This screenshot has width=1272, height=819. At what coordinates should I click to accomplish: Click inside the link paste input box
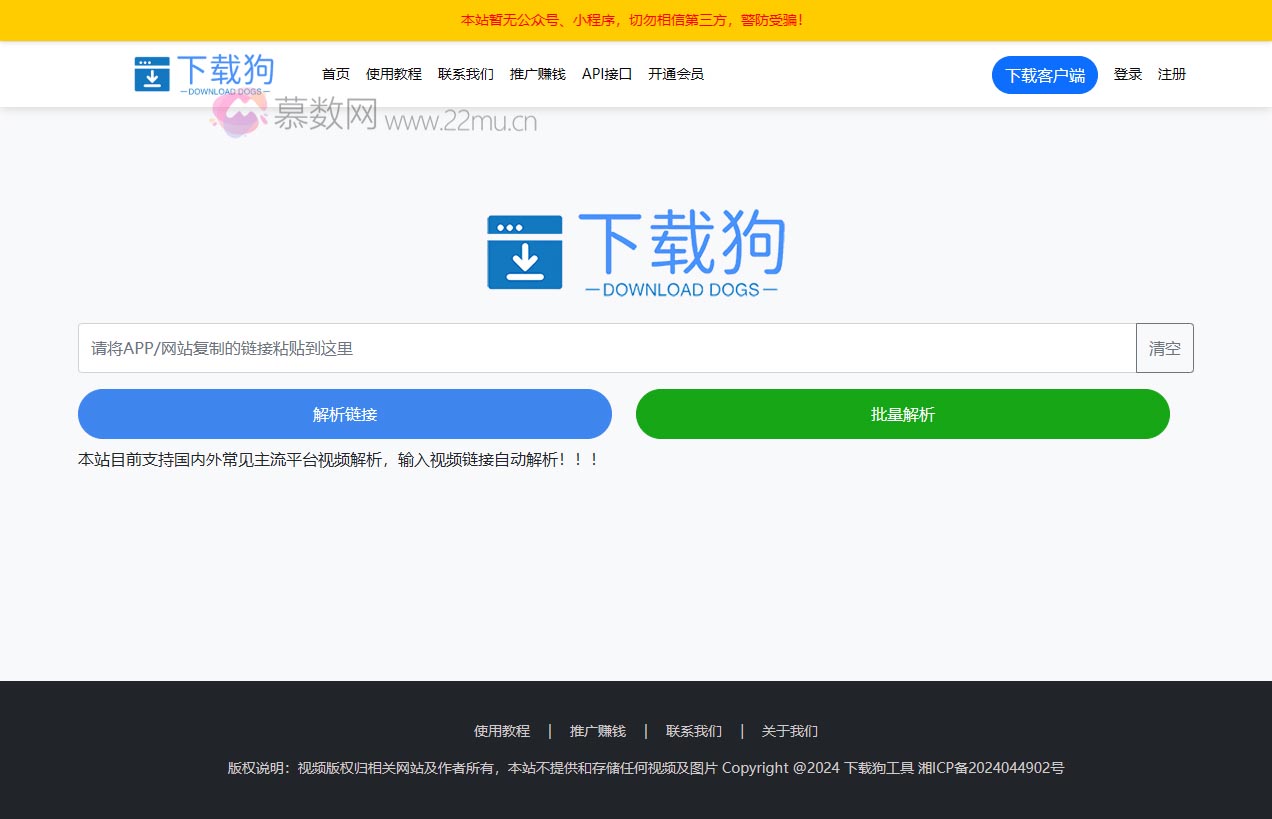pyautogui.click(x=600, y=348)
